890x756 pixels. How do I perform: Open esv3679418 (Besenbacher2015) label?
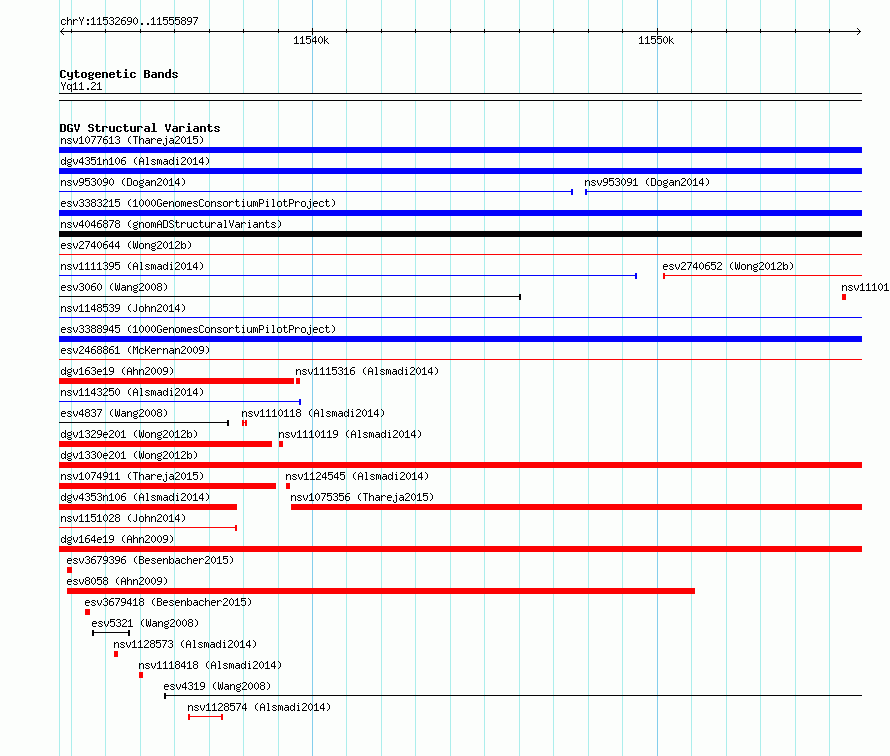tap(169, 602)
